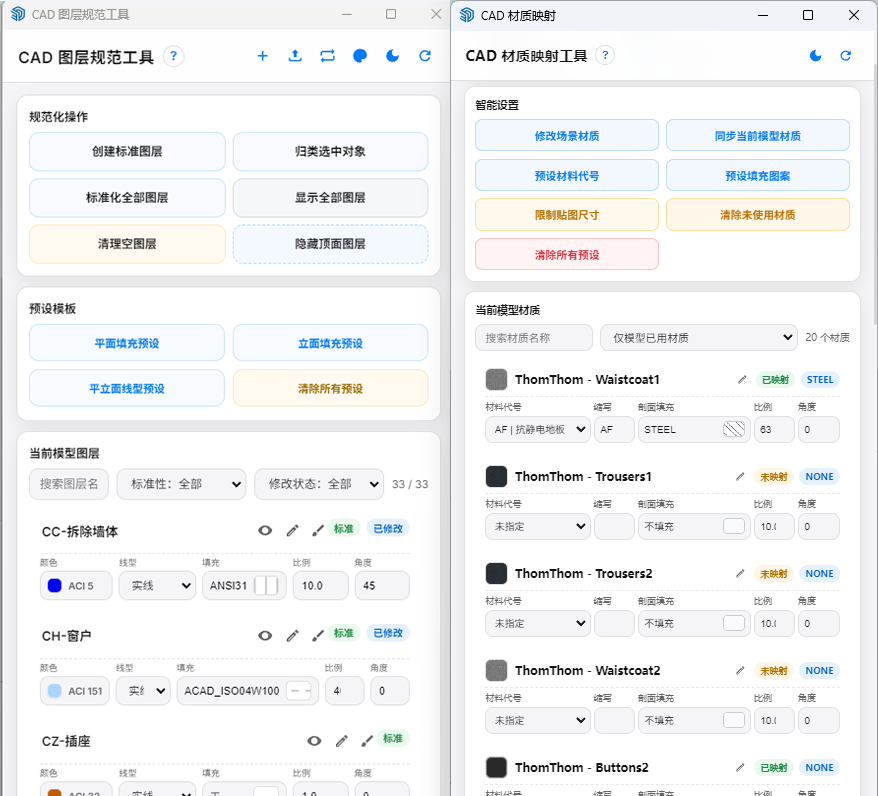Click the upload export icon in layer tool

pyautogui.click(x=295, y=56)
